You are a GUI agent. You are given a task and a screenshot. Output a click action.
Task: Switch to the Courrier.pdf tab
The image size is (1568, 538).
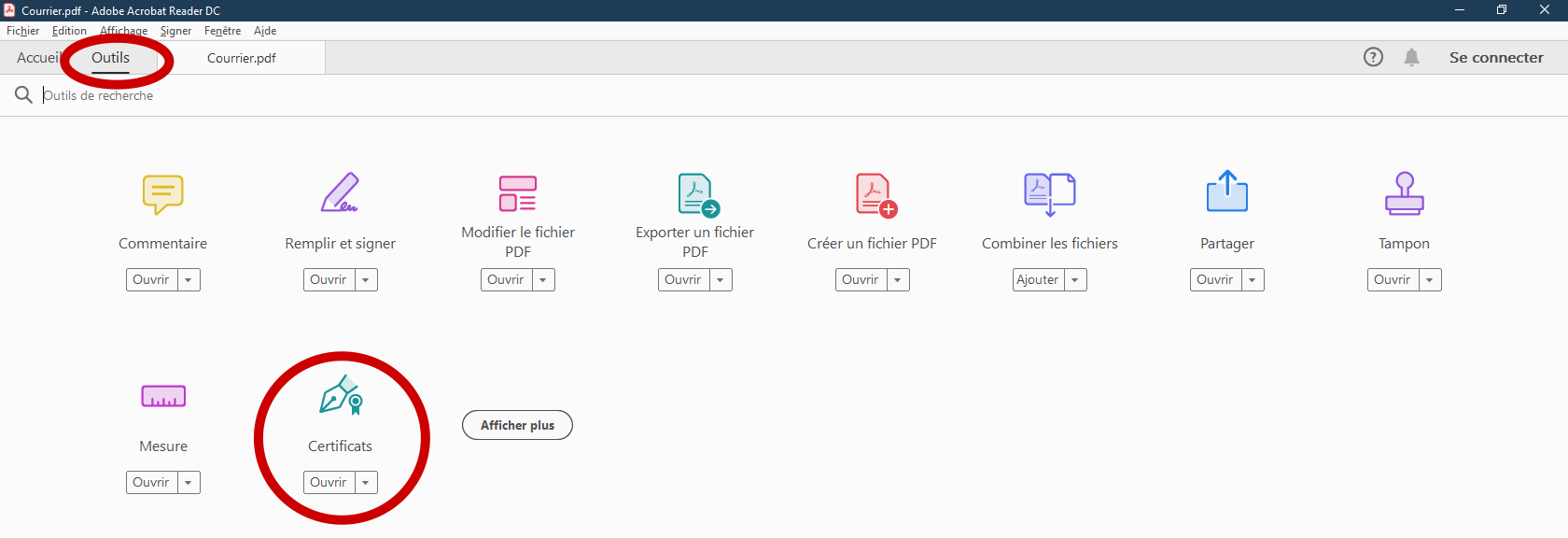(x=242, y=58)
